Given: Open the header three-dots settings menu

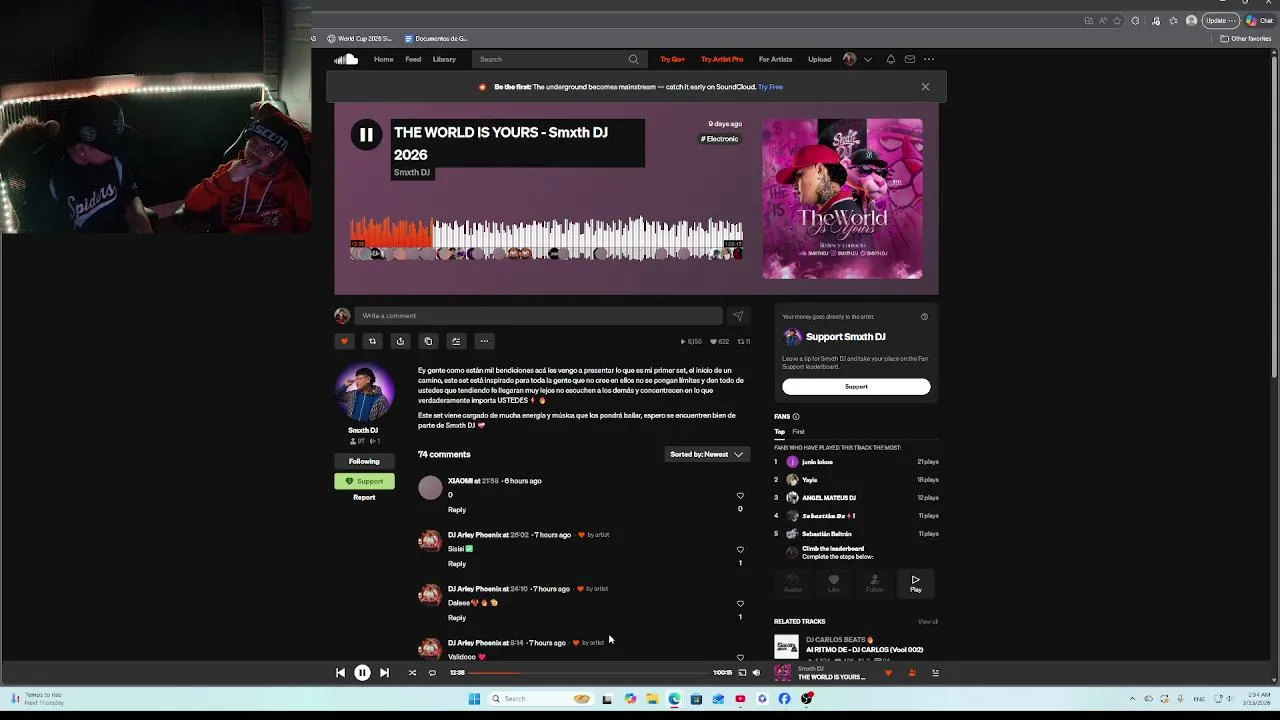Looking at the screenshot, I should point(929,59).
